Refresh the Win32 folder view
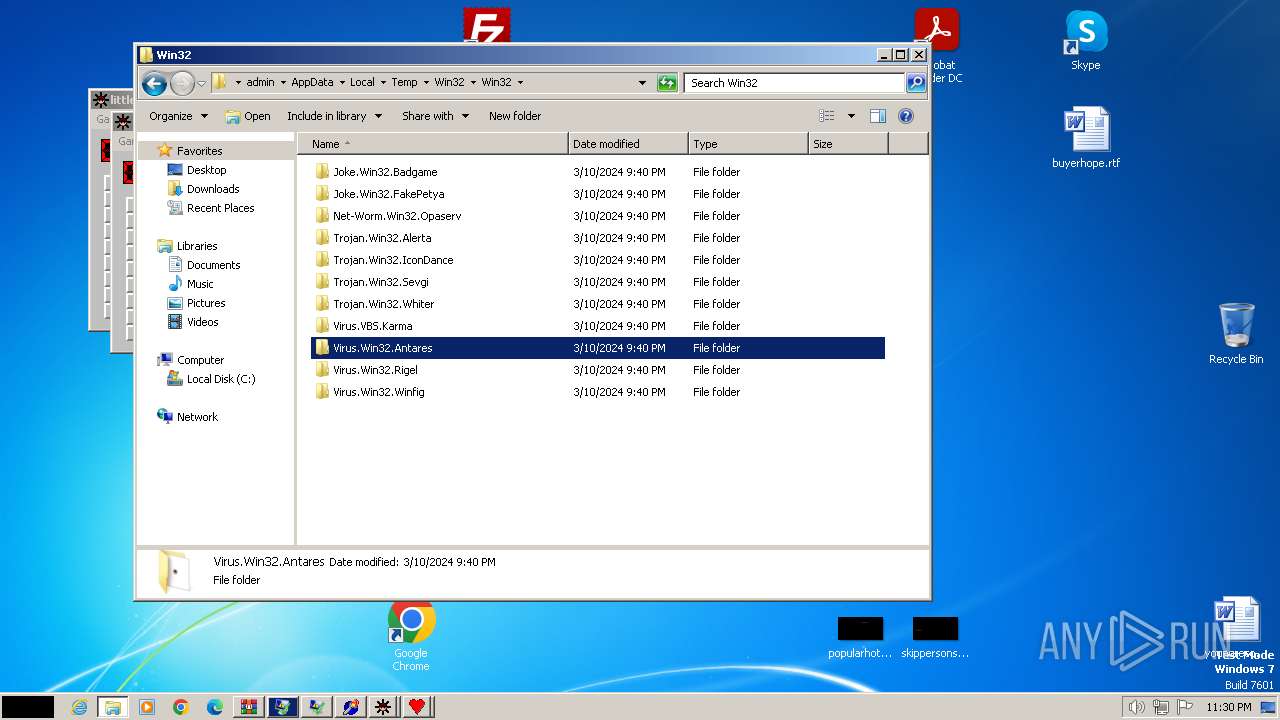 pos(667,83)
